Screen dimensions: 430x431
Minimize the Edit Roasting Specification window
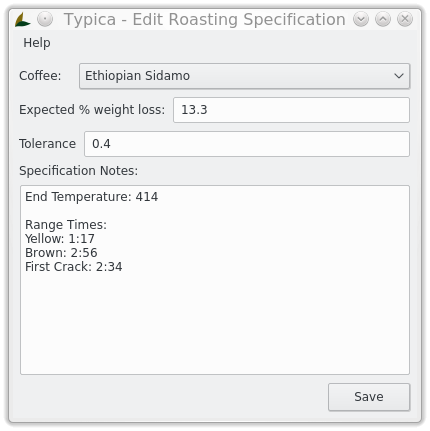pyautogui.click(x=361, y=19)
